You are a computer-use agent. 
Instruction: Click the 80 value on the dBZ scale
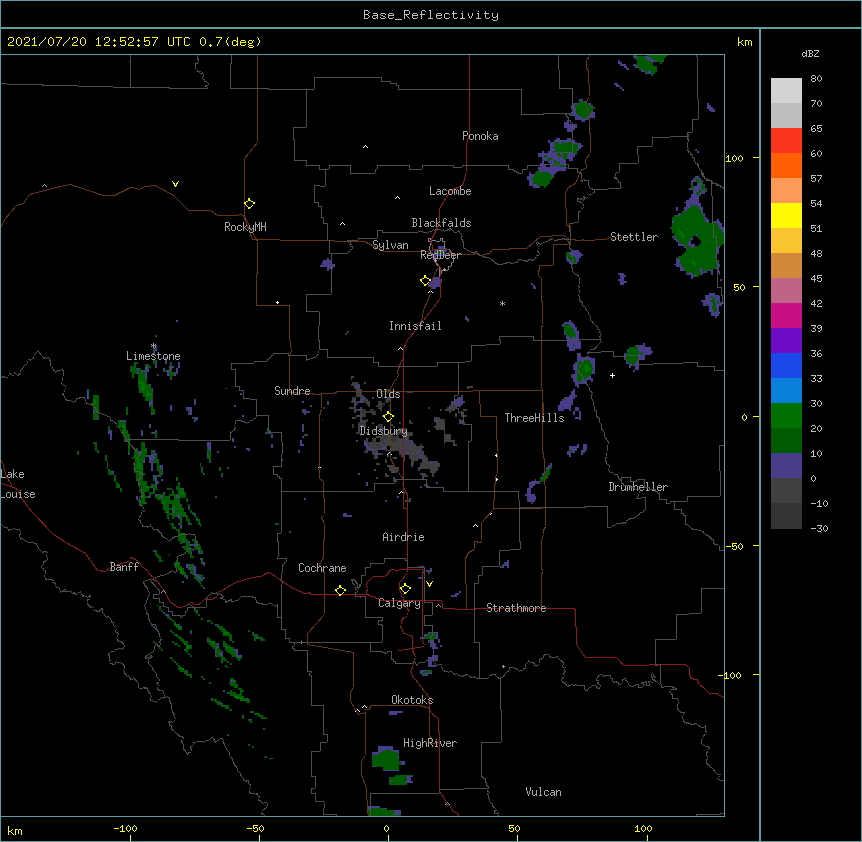pos(816,79)
